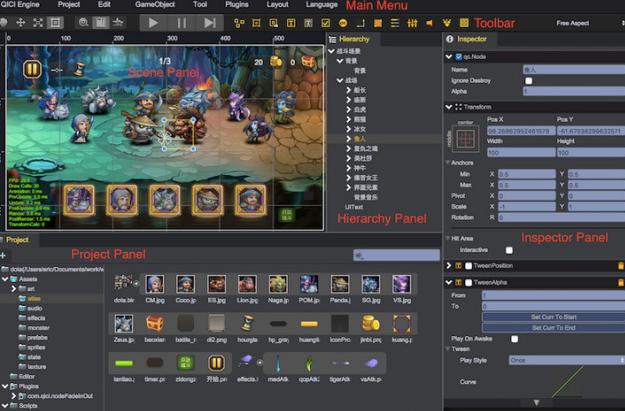
Task: Click the Step forward button
Action: 210,23
